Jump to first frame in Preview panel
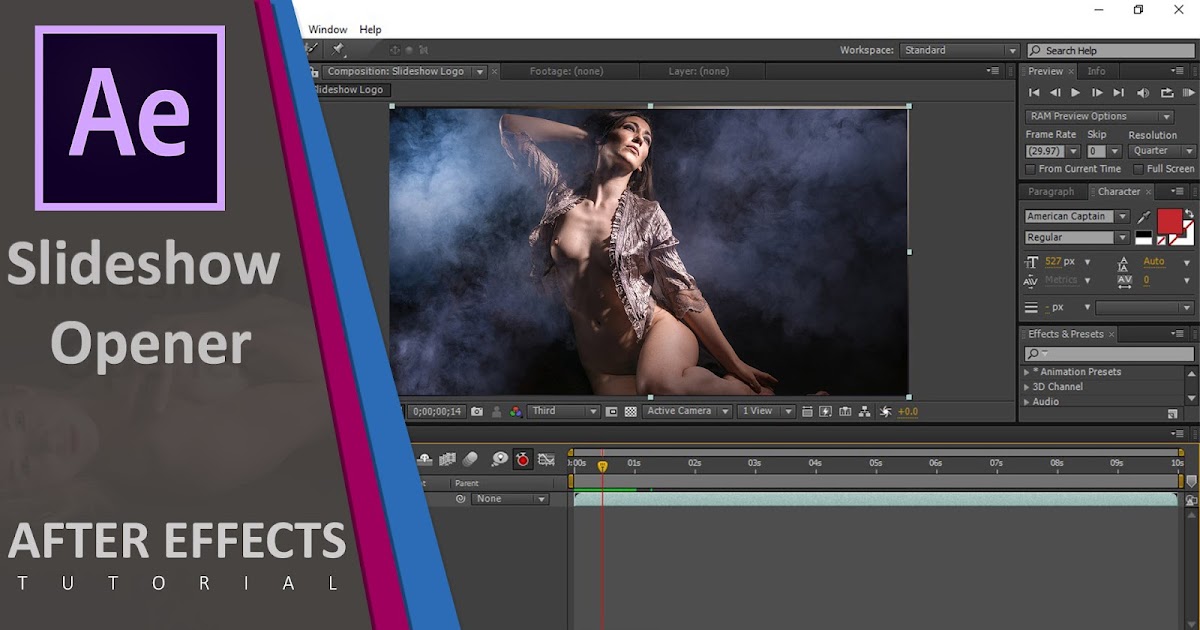The image size is (1200, 630). 1034,93
